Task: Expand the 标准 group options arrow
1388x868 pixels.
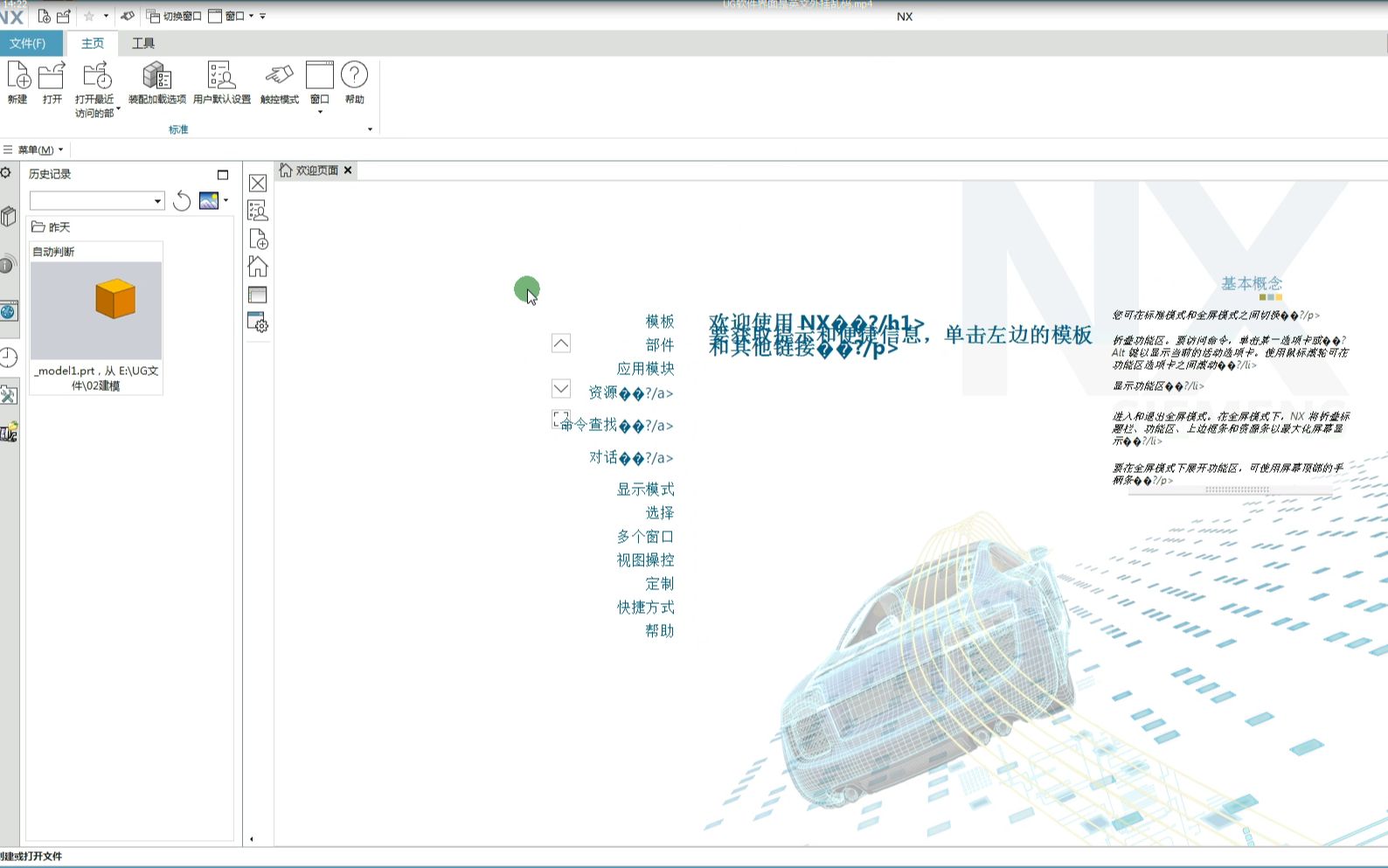Action: (370, 129)
